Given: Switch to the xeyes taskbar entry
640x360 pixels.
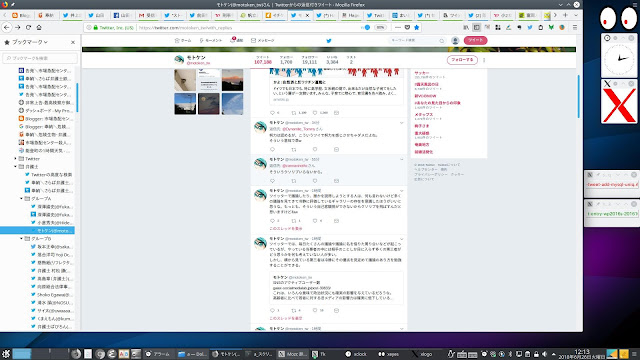Looking at the screenshot, I should point(389,354).
